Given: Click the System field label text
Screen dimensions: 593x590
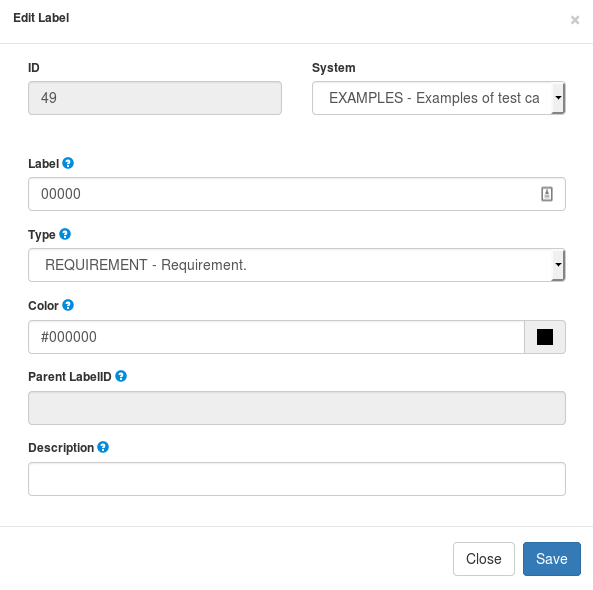Looking at the screenshot, I should [x=334, y=68].
